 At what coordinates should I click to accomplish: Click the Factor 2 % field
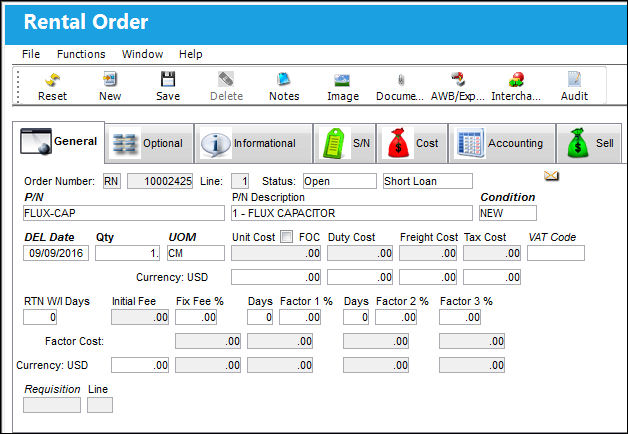click(x=396, y=317)
